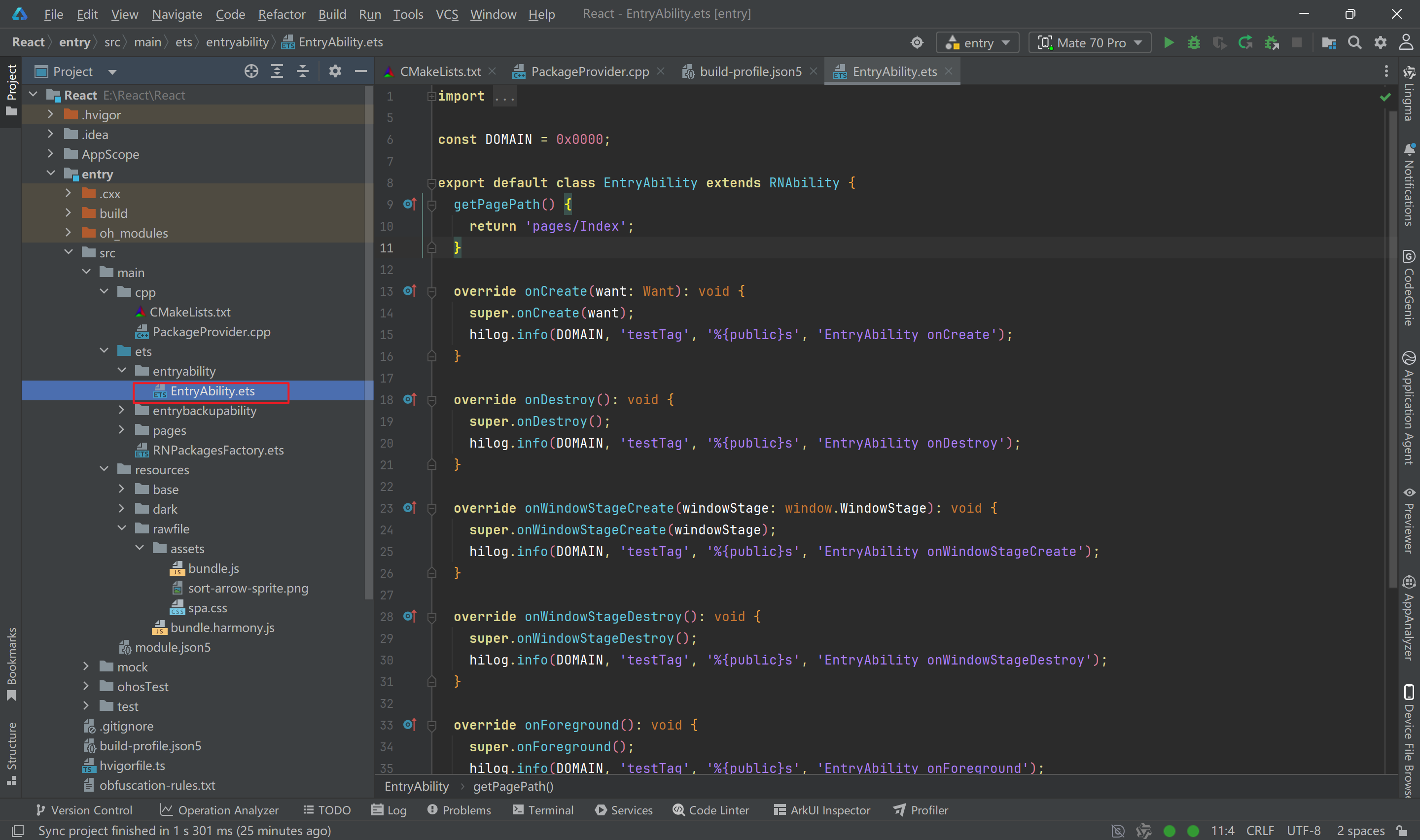Click override gutter icon at line 13
The image size is (1420, 840).
pyautogui.click(x=410, y=291)
